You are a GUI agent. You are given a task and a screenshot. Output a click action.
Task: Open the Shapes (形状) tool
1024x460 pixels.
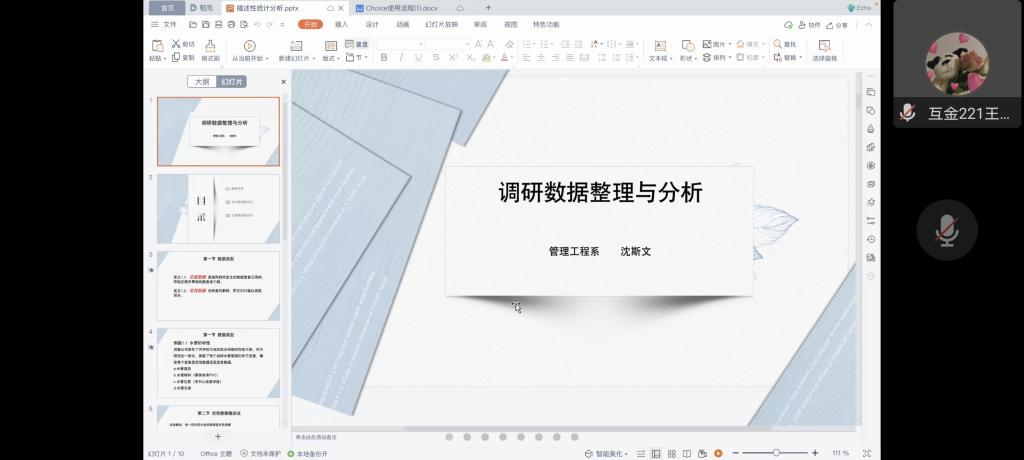pos(687,46)
